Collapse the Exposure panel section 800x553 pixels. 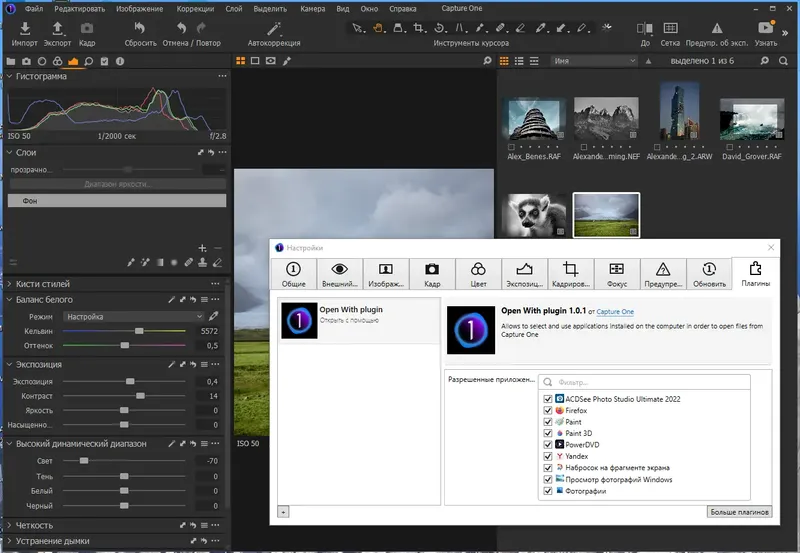point(10,365)
